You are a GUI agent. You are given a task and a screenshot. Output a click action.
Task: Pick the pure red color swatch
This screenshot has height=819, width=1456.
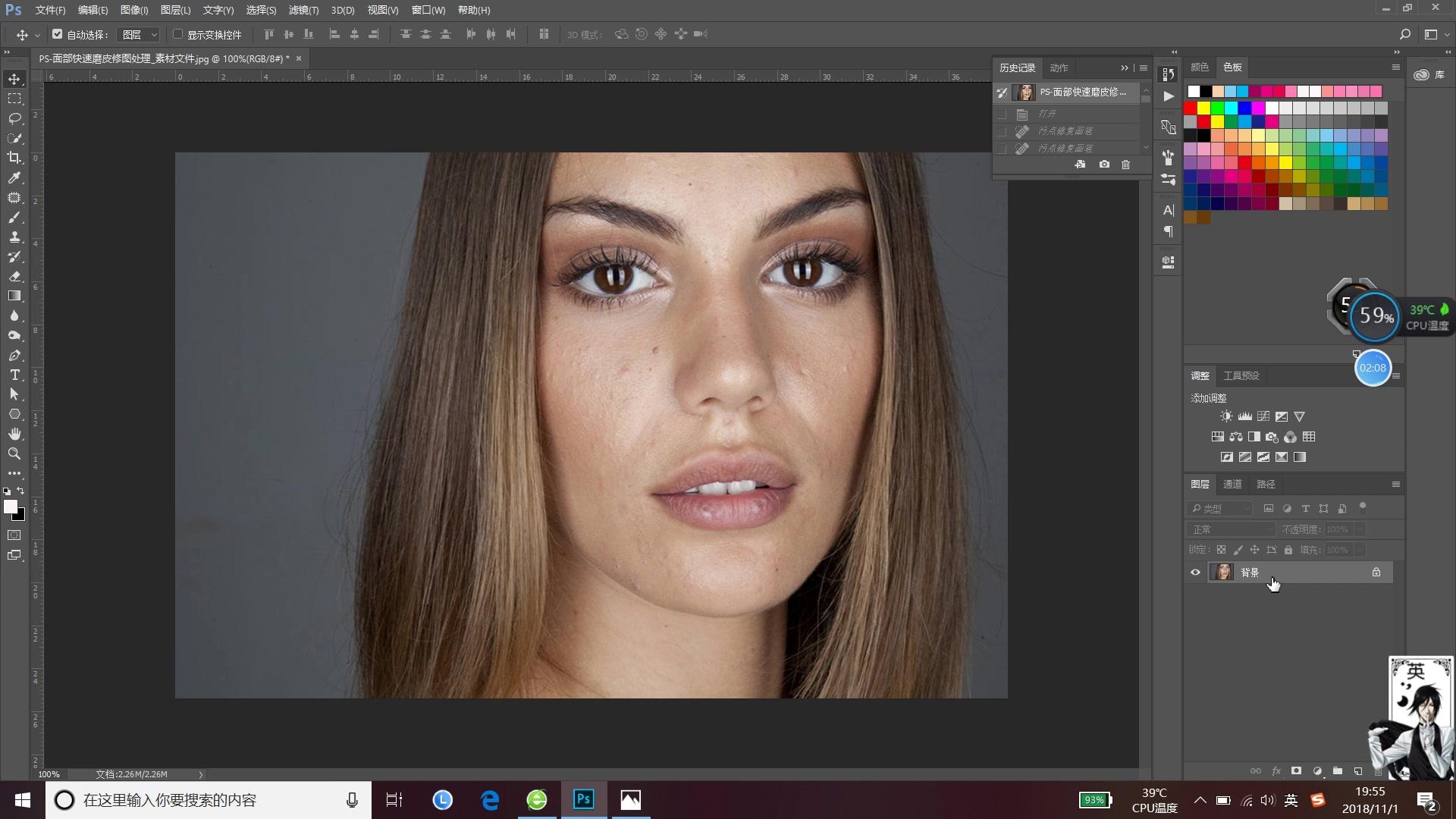1191,108
